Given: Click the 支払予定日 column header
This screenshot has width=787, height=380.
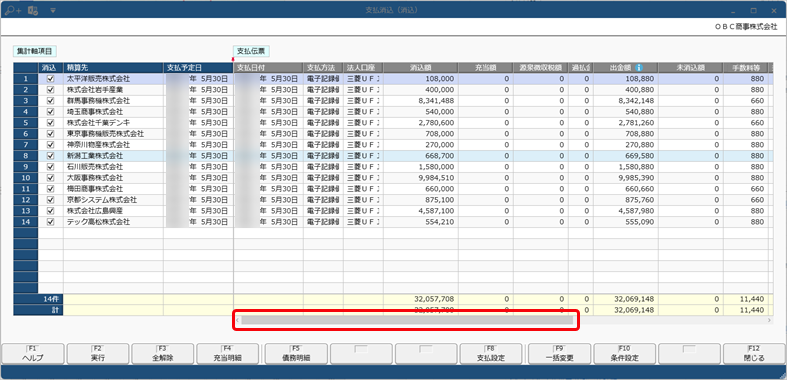Looking at the screenshot, I should pos(198,68).
